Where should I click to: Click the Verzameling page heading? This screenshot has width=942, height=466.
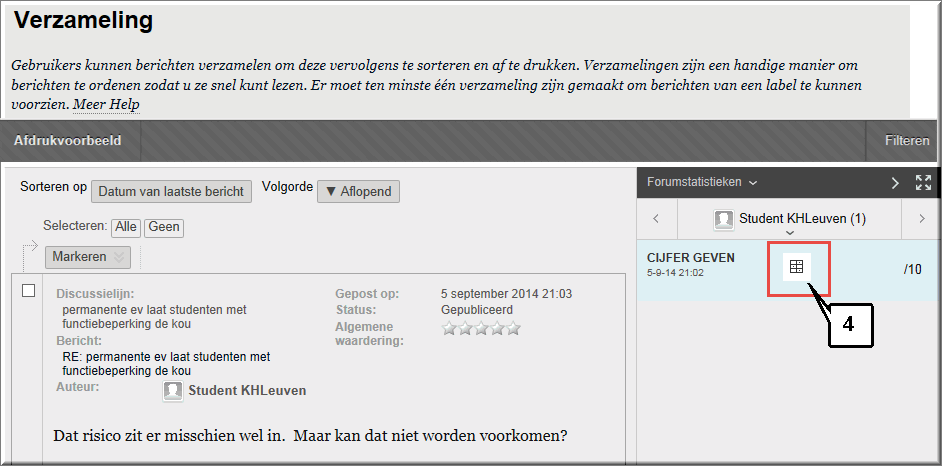pyautogui.click(x=84, y=20)
